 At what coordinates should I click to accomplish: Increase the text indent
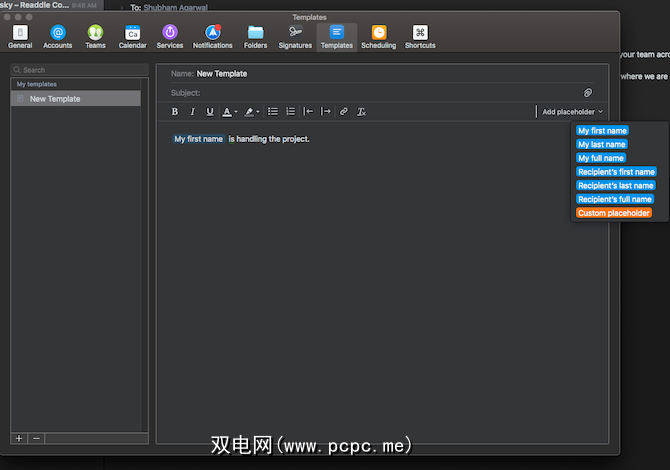pos(326,112)
